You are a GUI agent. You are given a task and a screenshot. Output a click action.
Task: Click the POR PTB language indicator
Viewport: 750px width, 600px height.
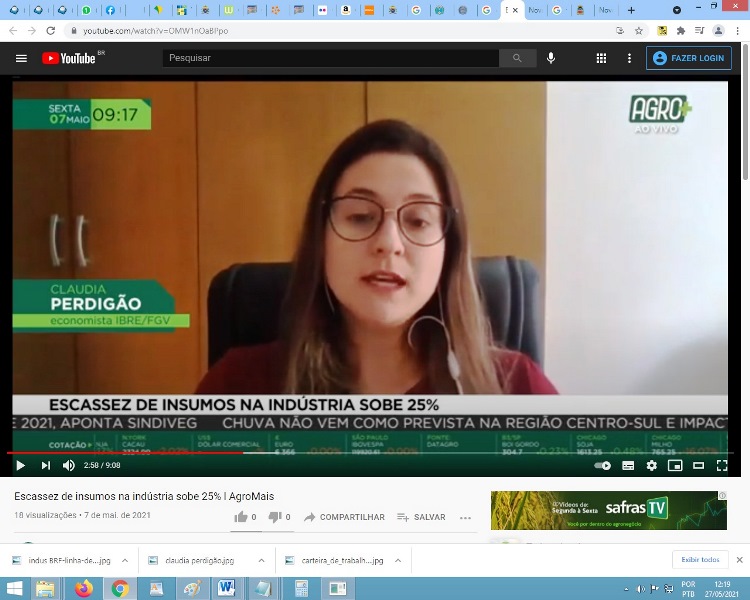(x=688, y=589)
